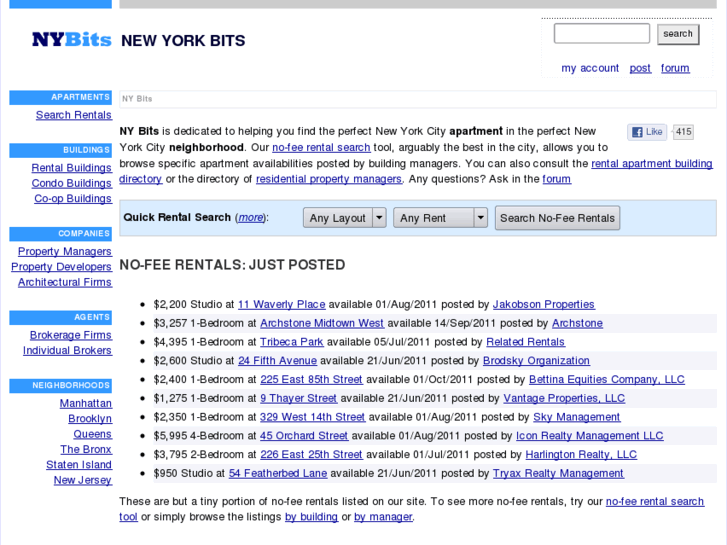This screenshot has width=727, height=545.
Task: Open Brooklyn neighborhood link
Action: pyautogui.click(x=90, y=418)
